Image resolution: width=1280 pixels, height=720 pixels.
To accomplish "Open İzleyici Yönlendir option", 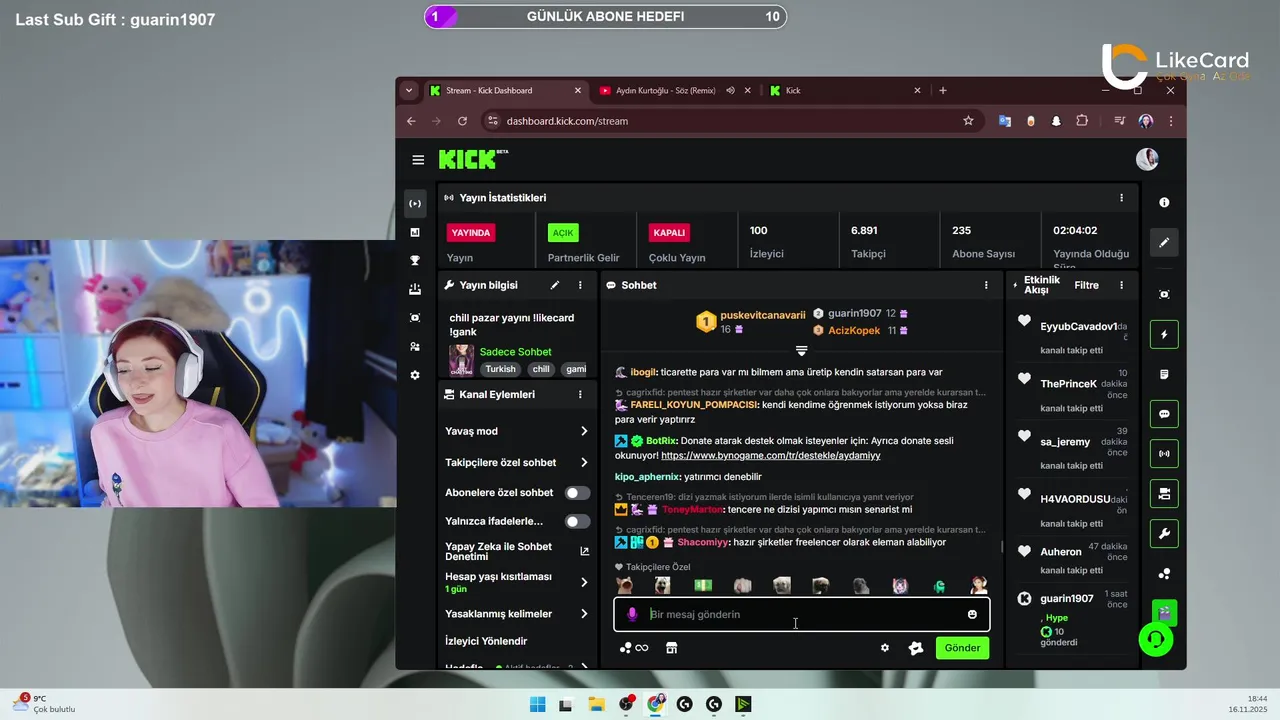I will tap(486, 641).
